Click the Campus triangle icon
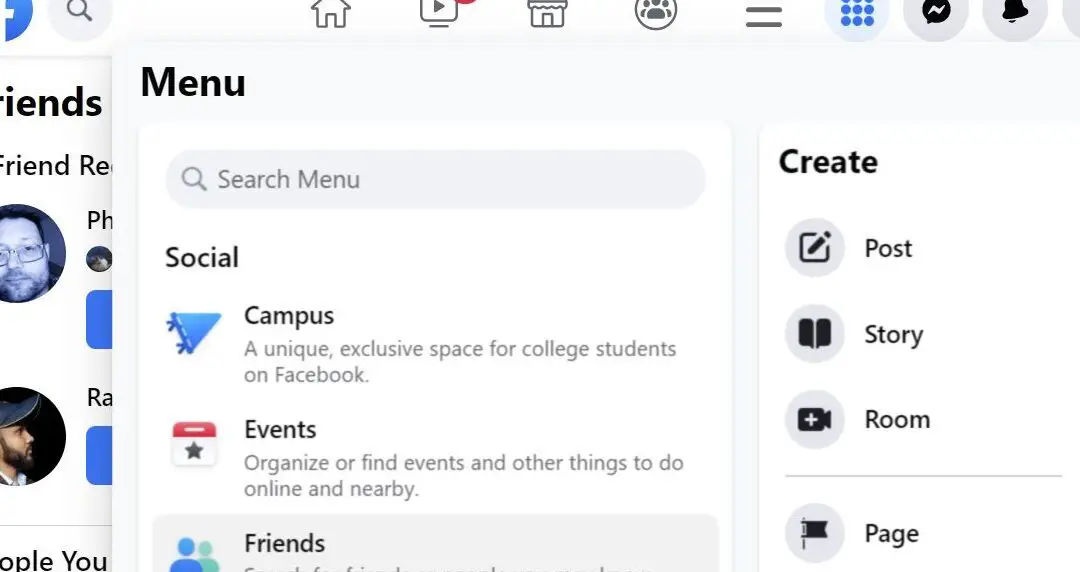 (x=194, y=332)
